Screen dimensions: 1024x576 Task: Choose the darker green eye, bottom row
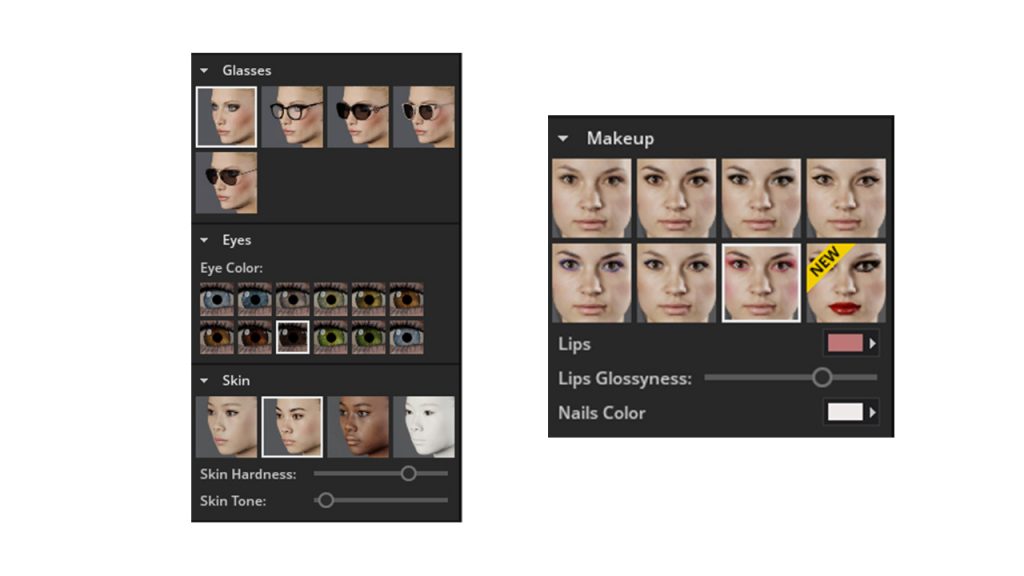[x=368, y=337]
